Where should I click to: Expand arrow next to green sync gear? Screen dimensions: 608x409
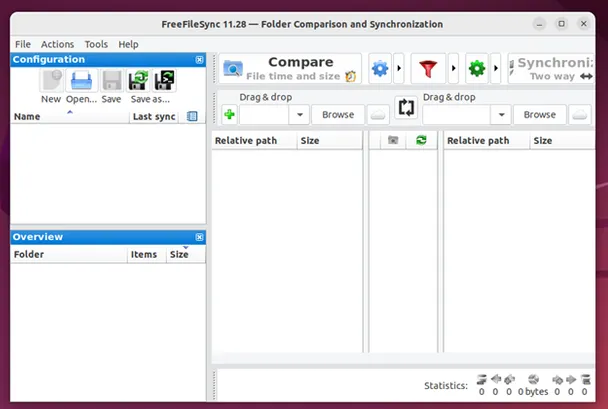tap(496, 69)
